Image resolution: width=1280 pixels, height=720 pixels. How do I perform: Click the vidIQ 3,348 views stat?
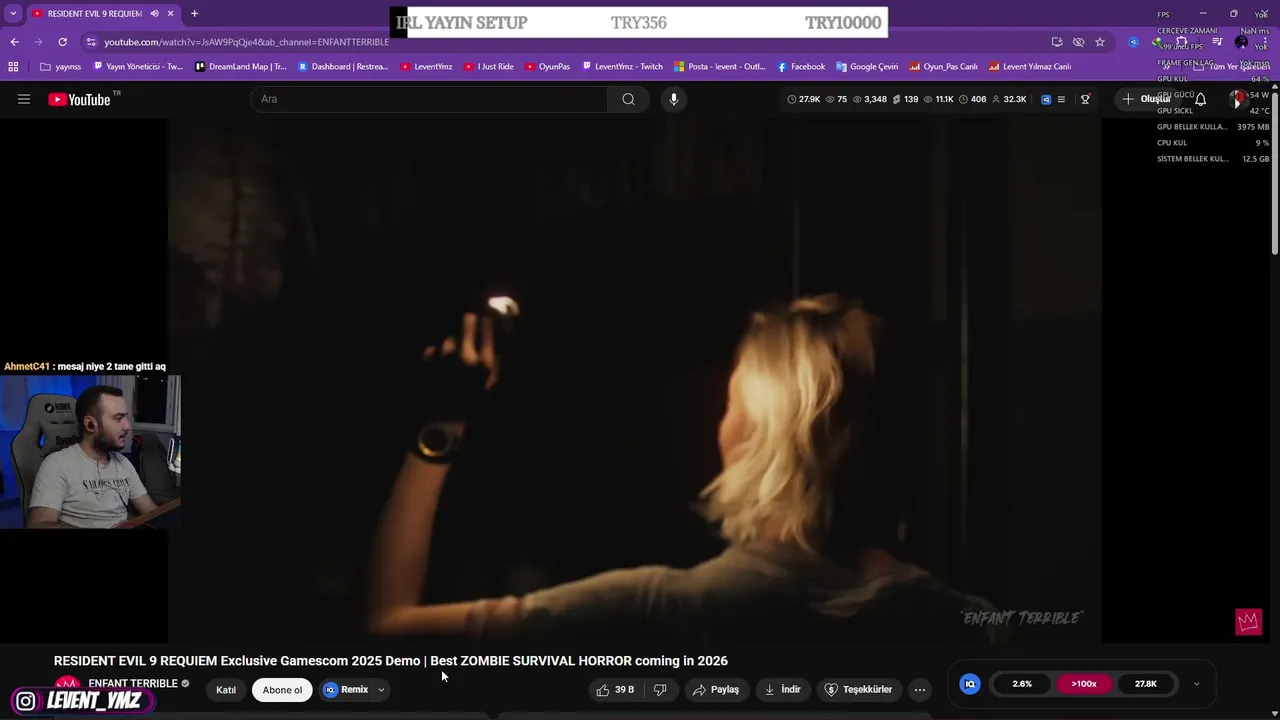pyautogui.click(x=870, y=99)
